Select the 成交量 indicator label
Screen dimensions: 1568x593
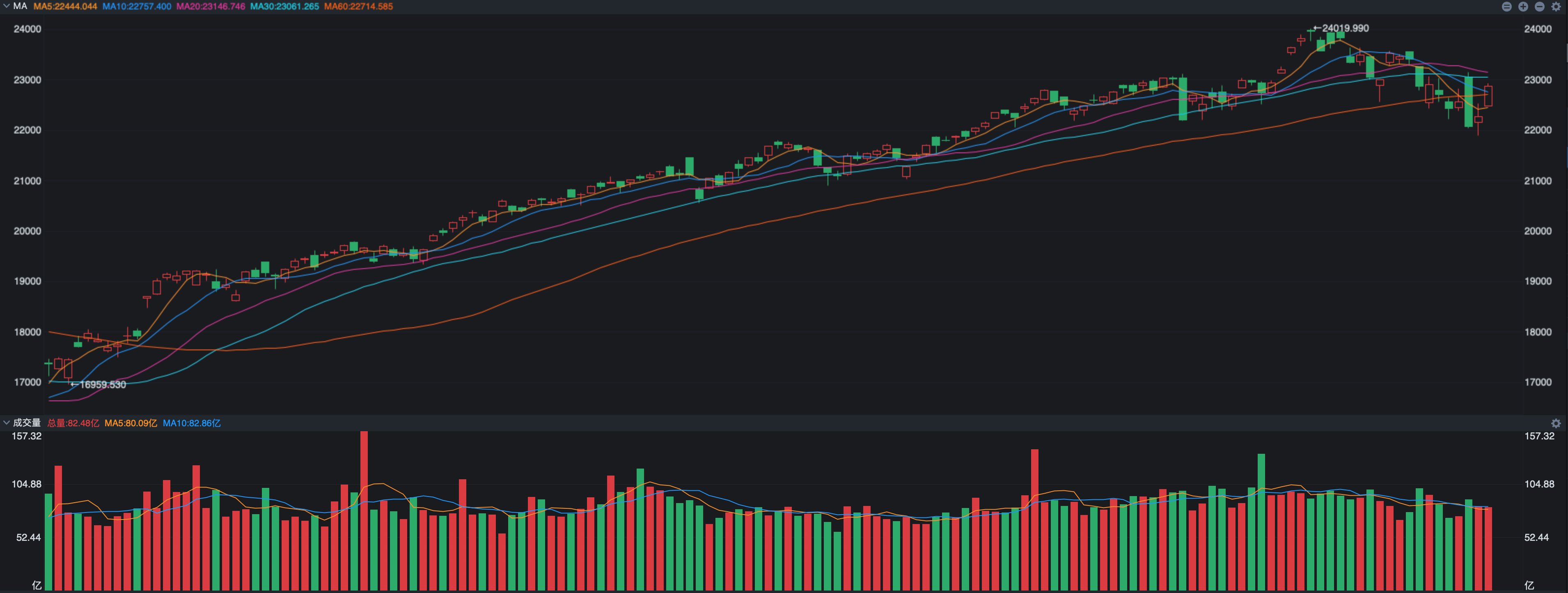[27, 423]
